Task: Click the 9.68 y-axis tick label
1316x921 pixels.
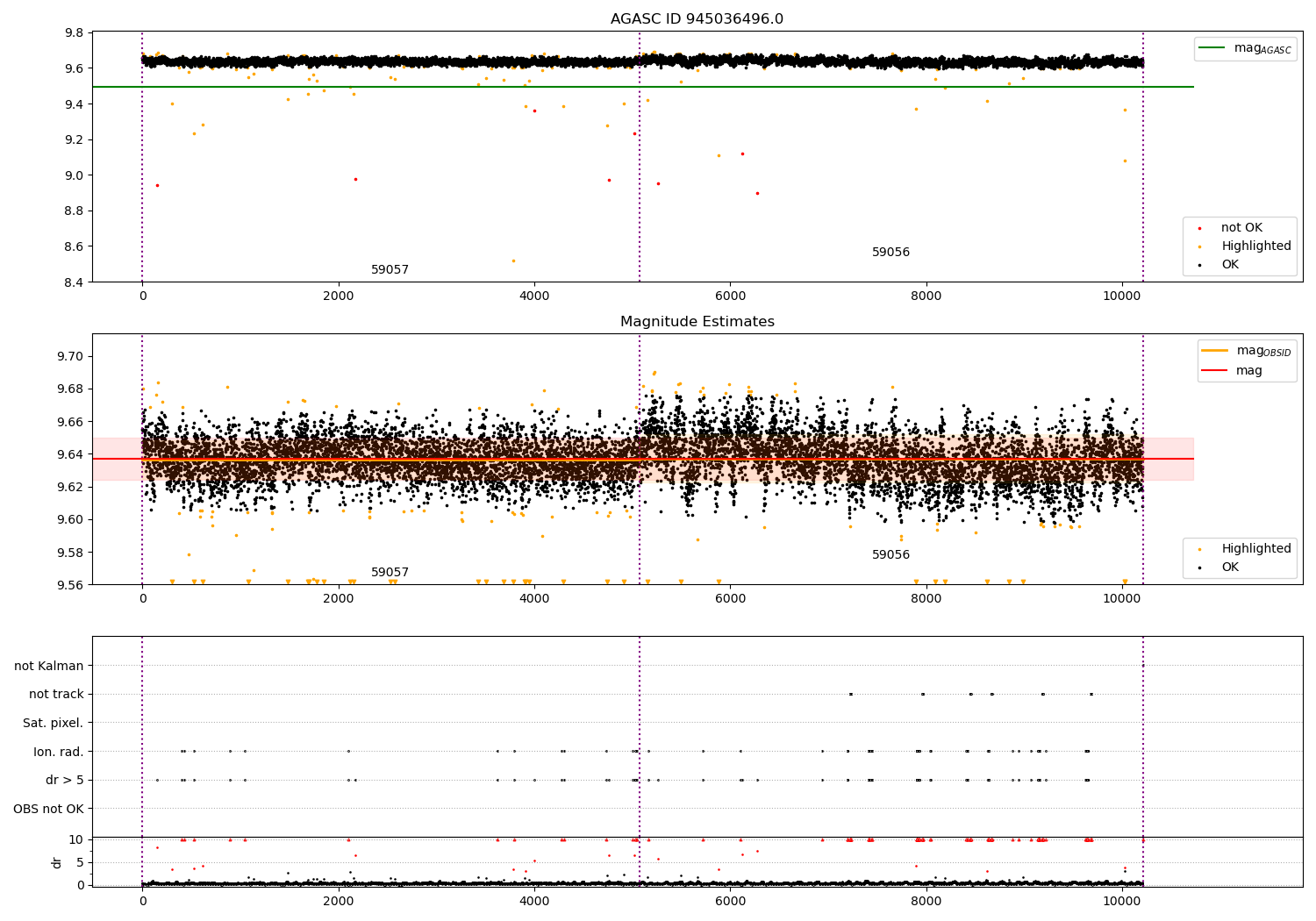Action: point(71,389)
